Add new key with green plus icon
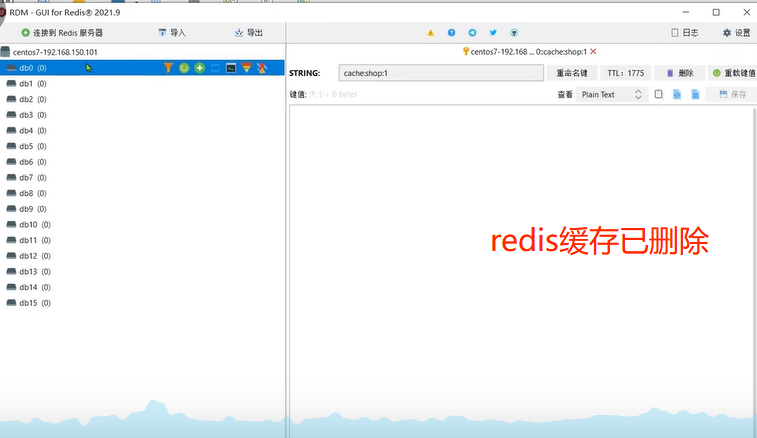757x438 pixels. click(x=200, y=68)
